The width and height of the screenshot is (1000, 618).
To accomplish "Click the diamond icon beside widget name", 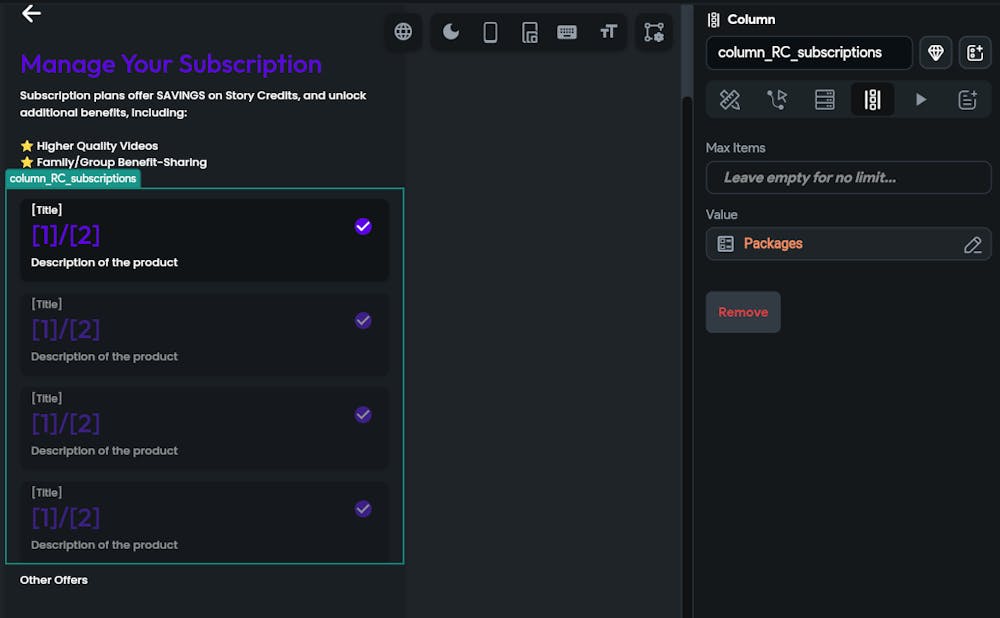I will click(x=936, y=53).
